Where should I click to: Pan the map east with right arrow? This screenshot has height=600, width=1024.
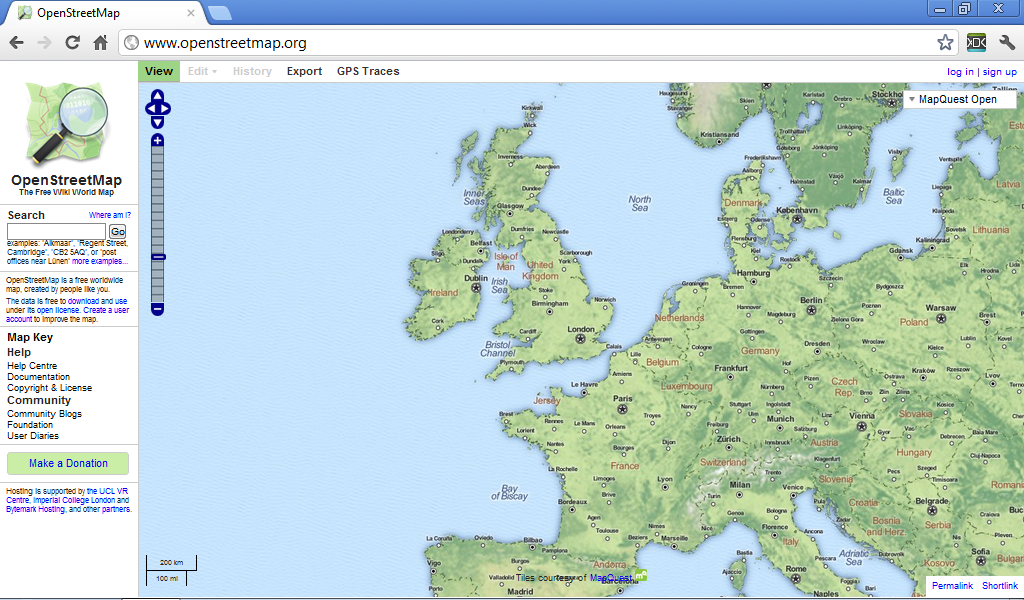pos(165,108)
